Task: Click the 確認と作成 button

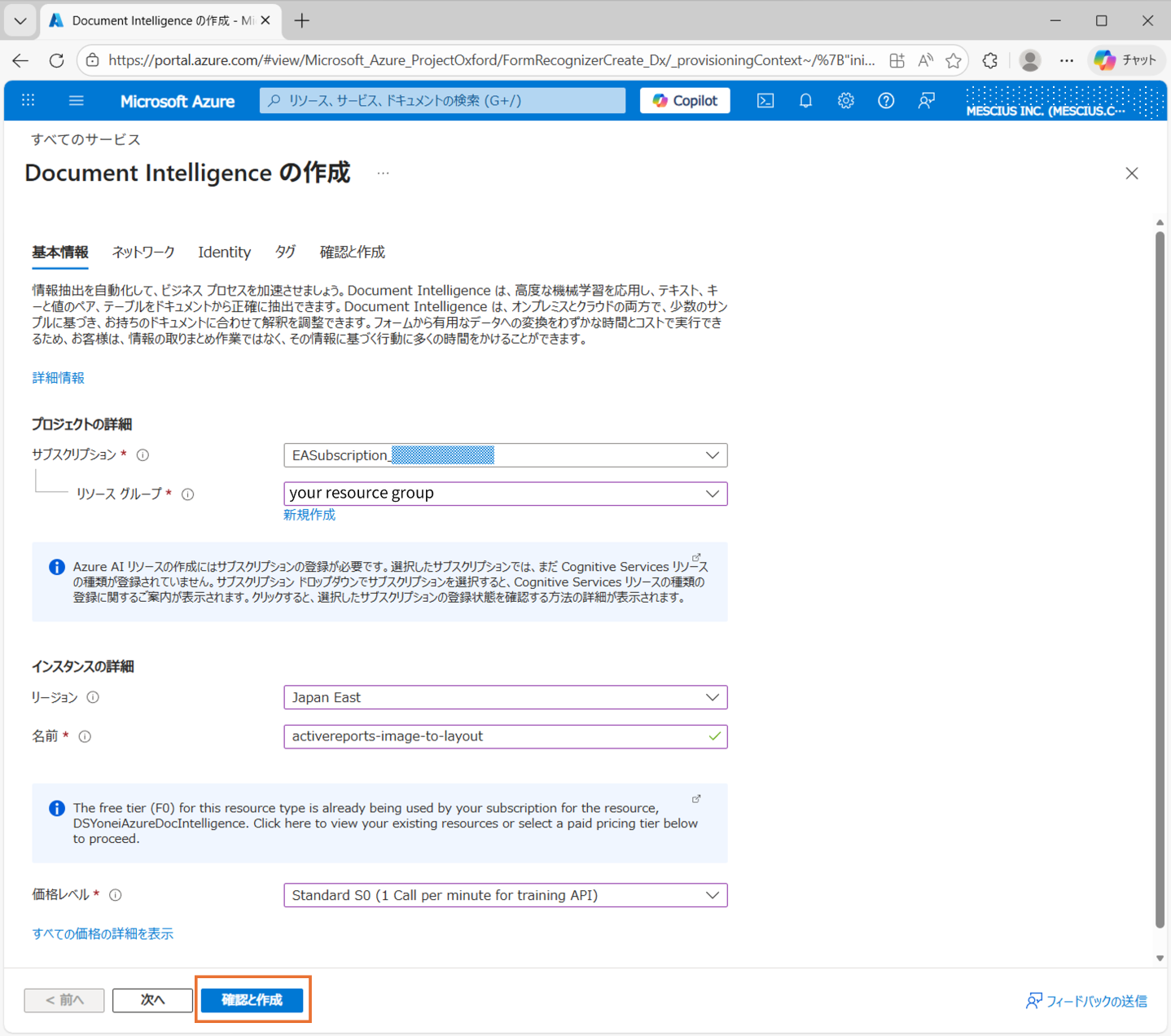Action: (252, 1000)
